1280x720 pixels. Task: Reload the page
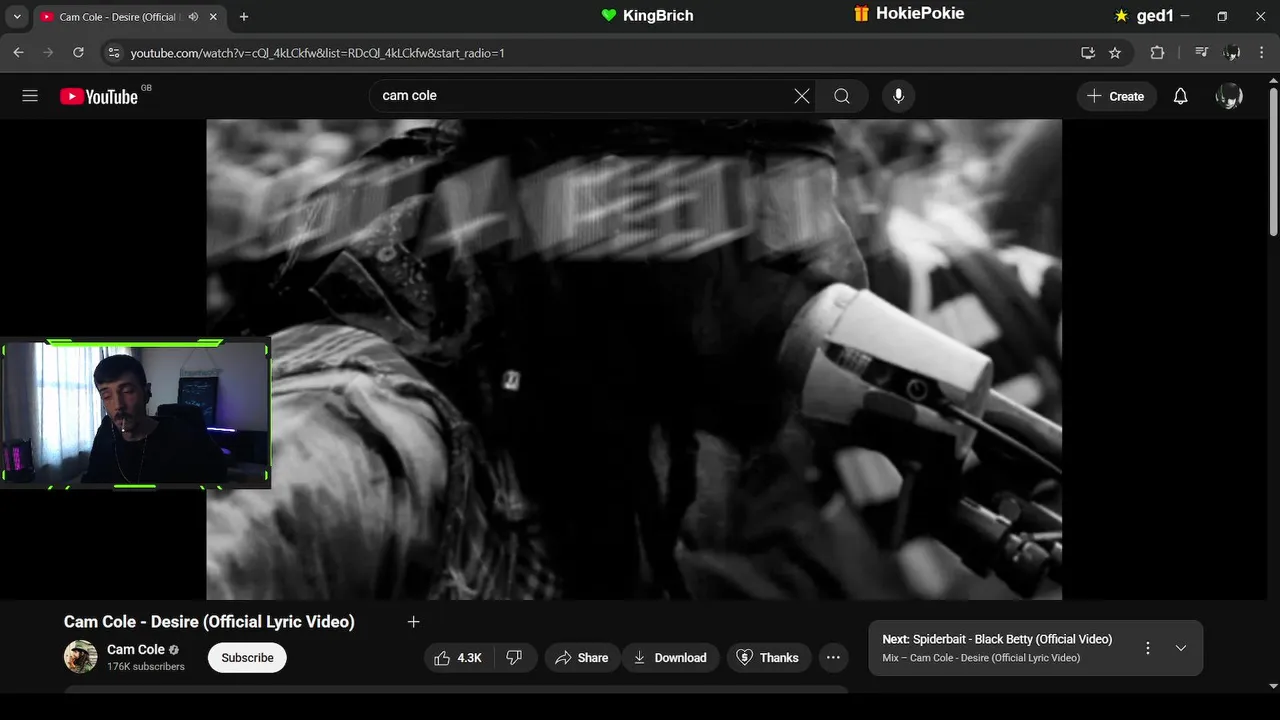click(78, 53)
